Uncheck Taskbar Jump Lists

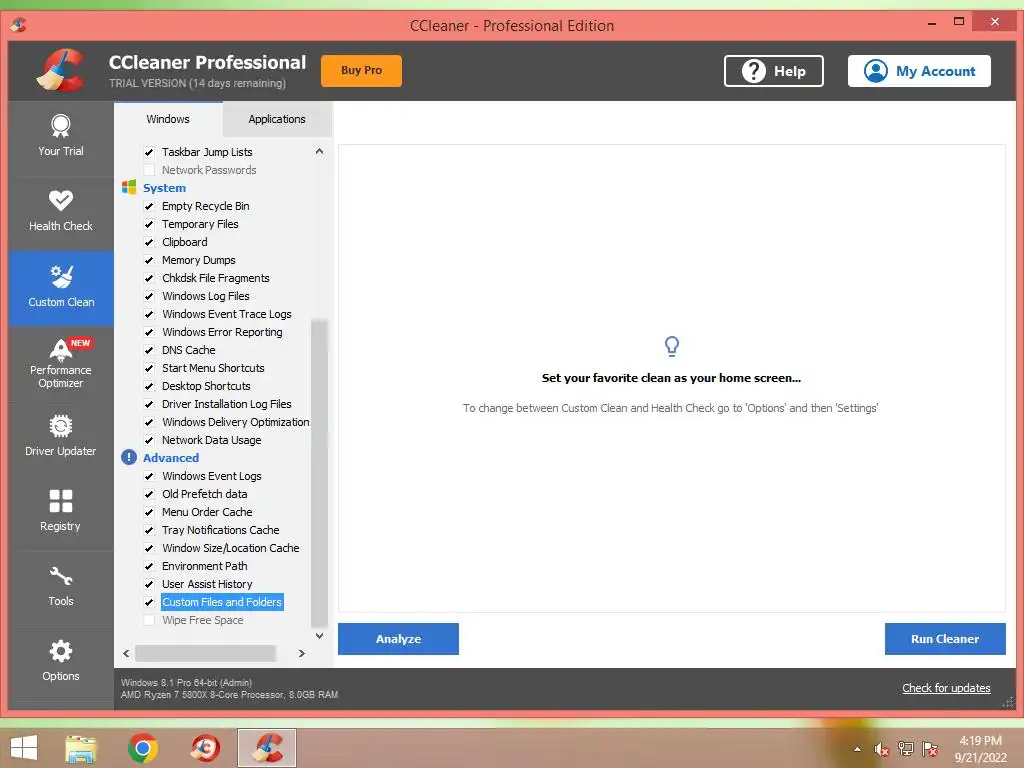point(149,152)
